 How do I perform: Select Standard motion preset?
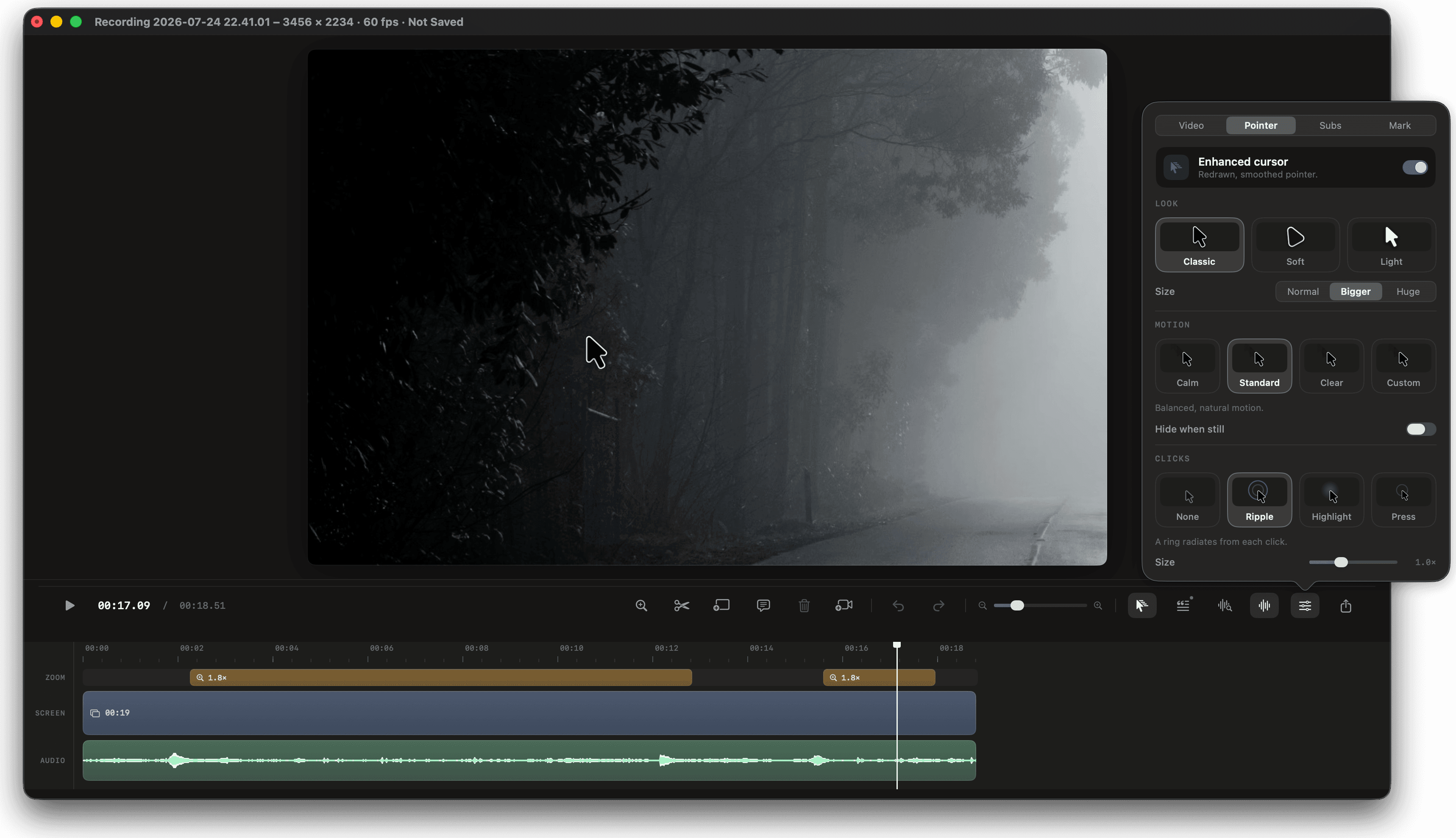tap(1259, 366)
